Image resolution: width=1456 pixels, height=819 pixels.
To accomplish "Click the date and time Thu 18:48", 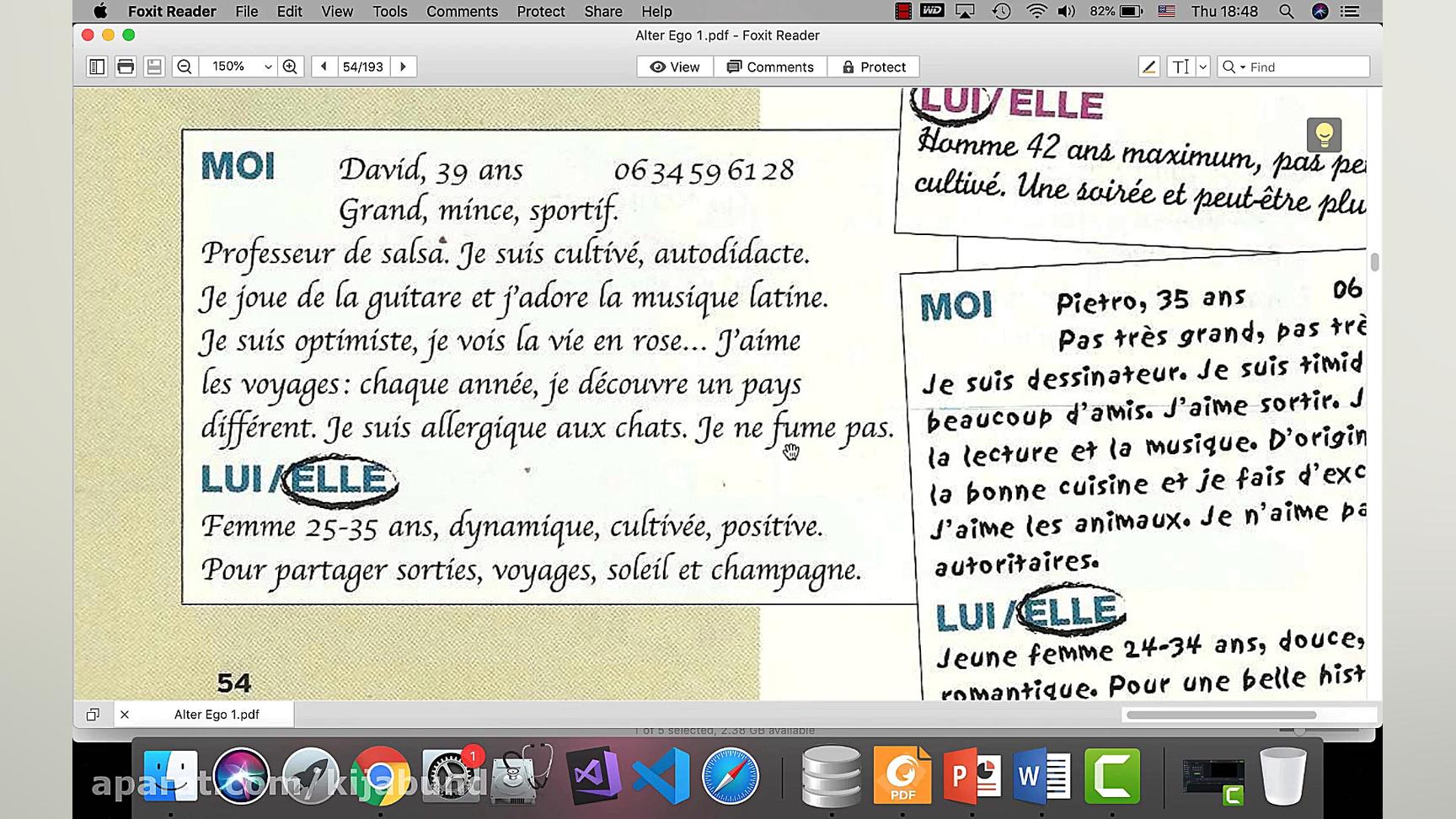I will (1224, 11).
